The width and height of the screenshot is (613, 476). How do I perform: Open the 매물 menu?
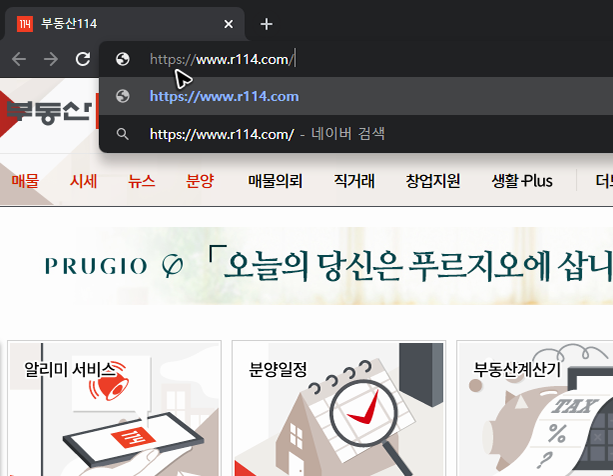[25, 181]
